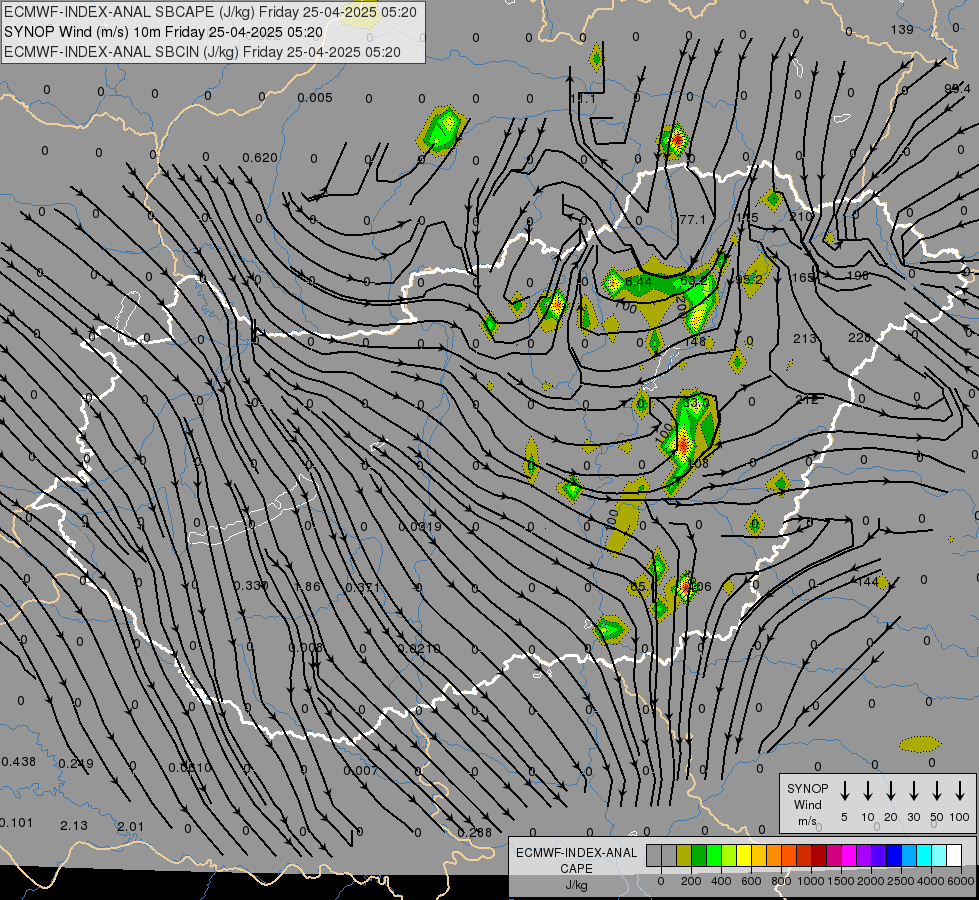Click the 148 value on the map

click(695, 342)
